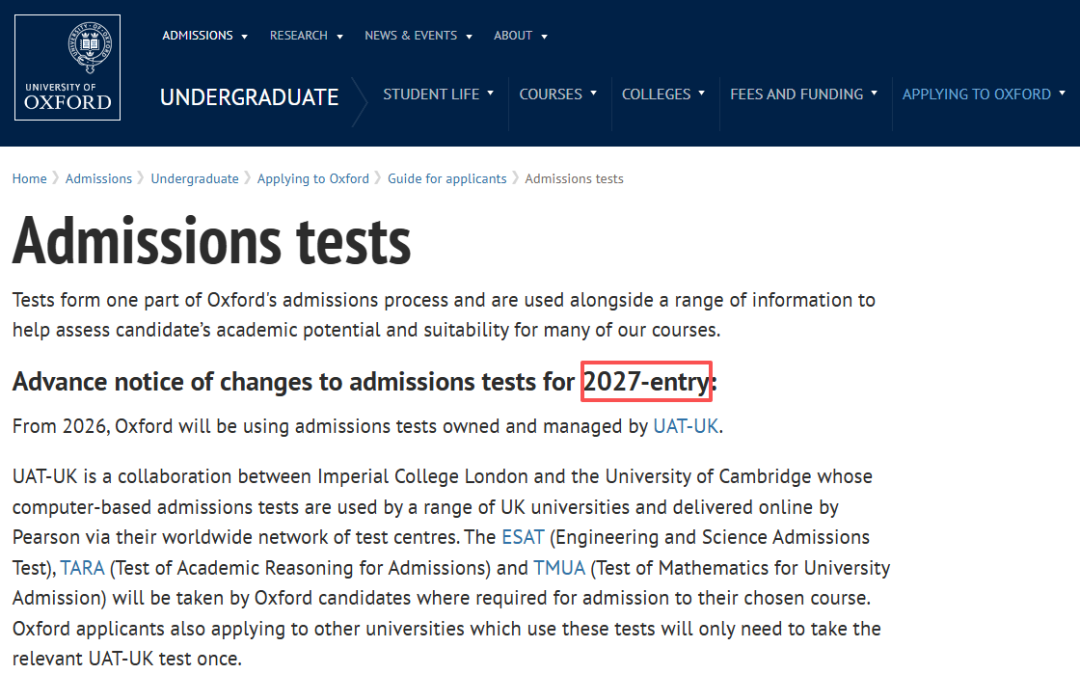
Task: Open the TMUA test link
Action: [559, 568]
